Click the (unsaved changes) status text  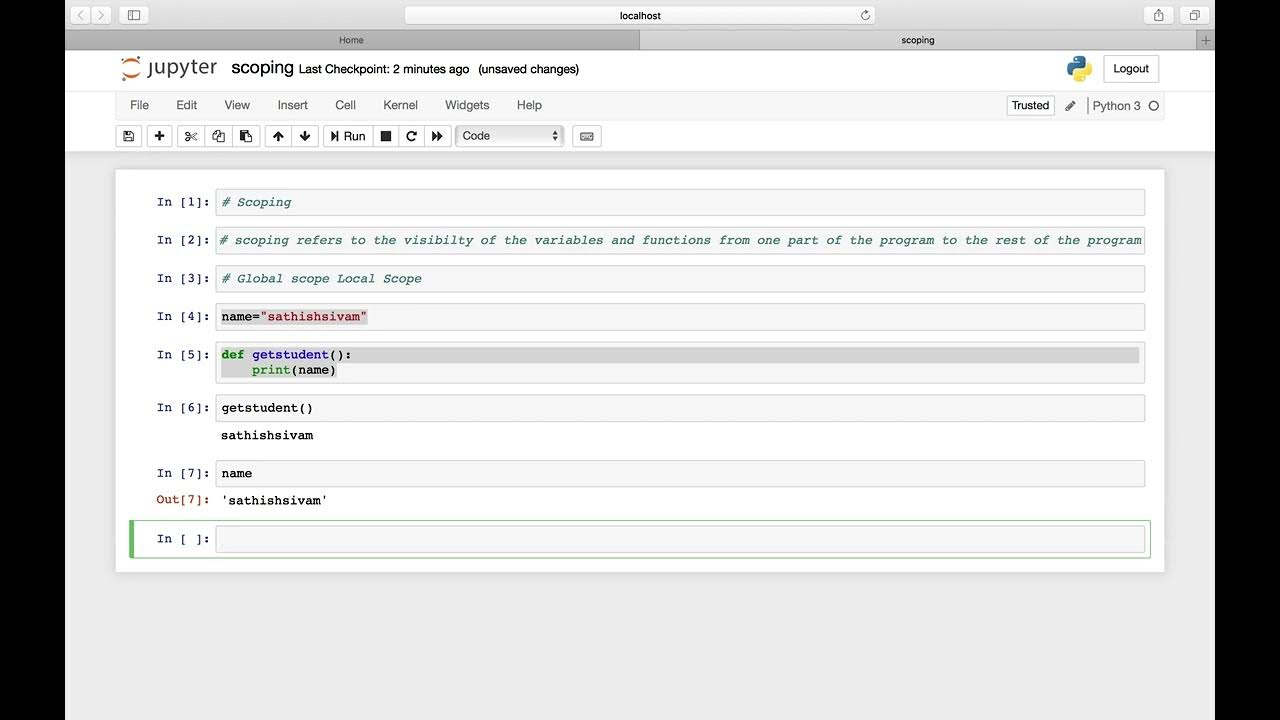(x=528, y=69)
